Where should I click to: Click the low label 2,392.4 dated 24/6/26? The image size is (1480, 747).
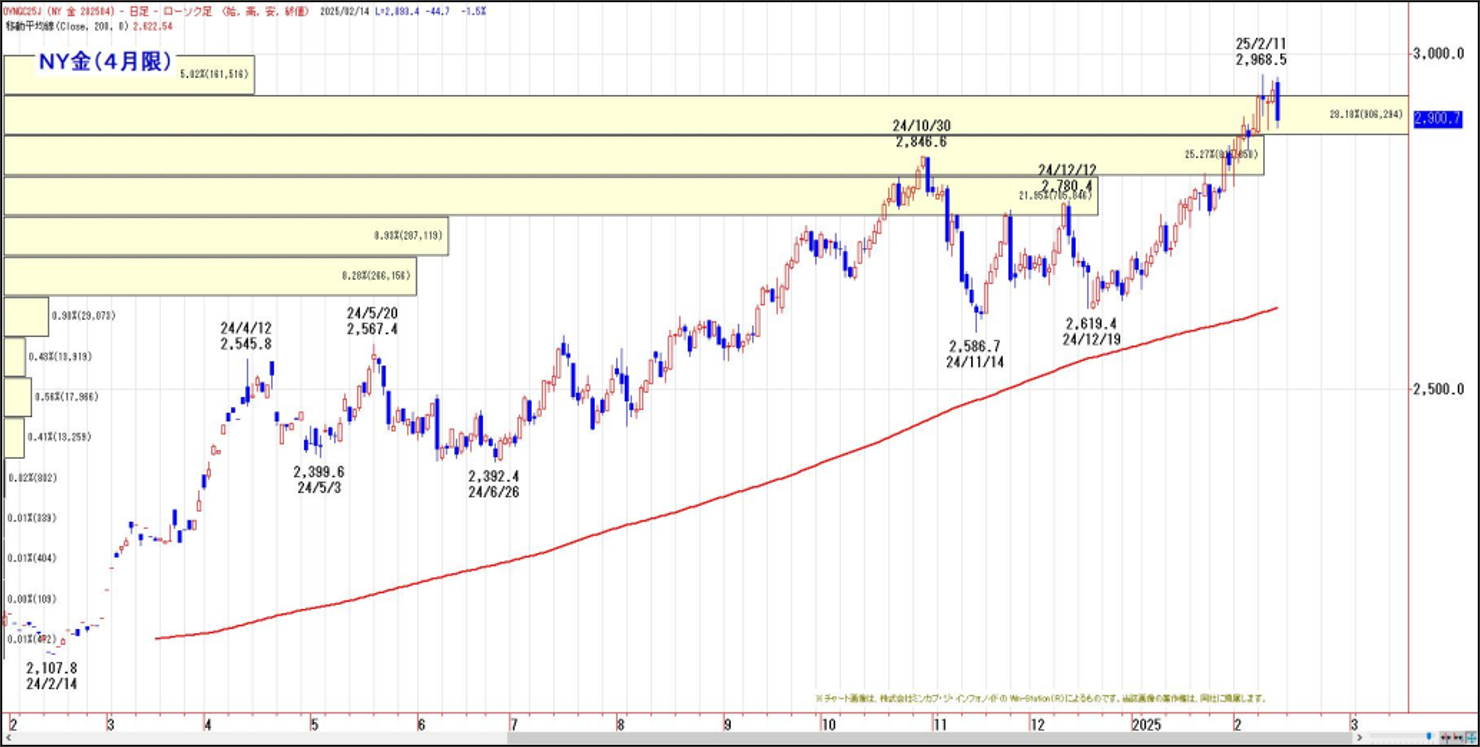(494, 484)
